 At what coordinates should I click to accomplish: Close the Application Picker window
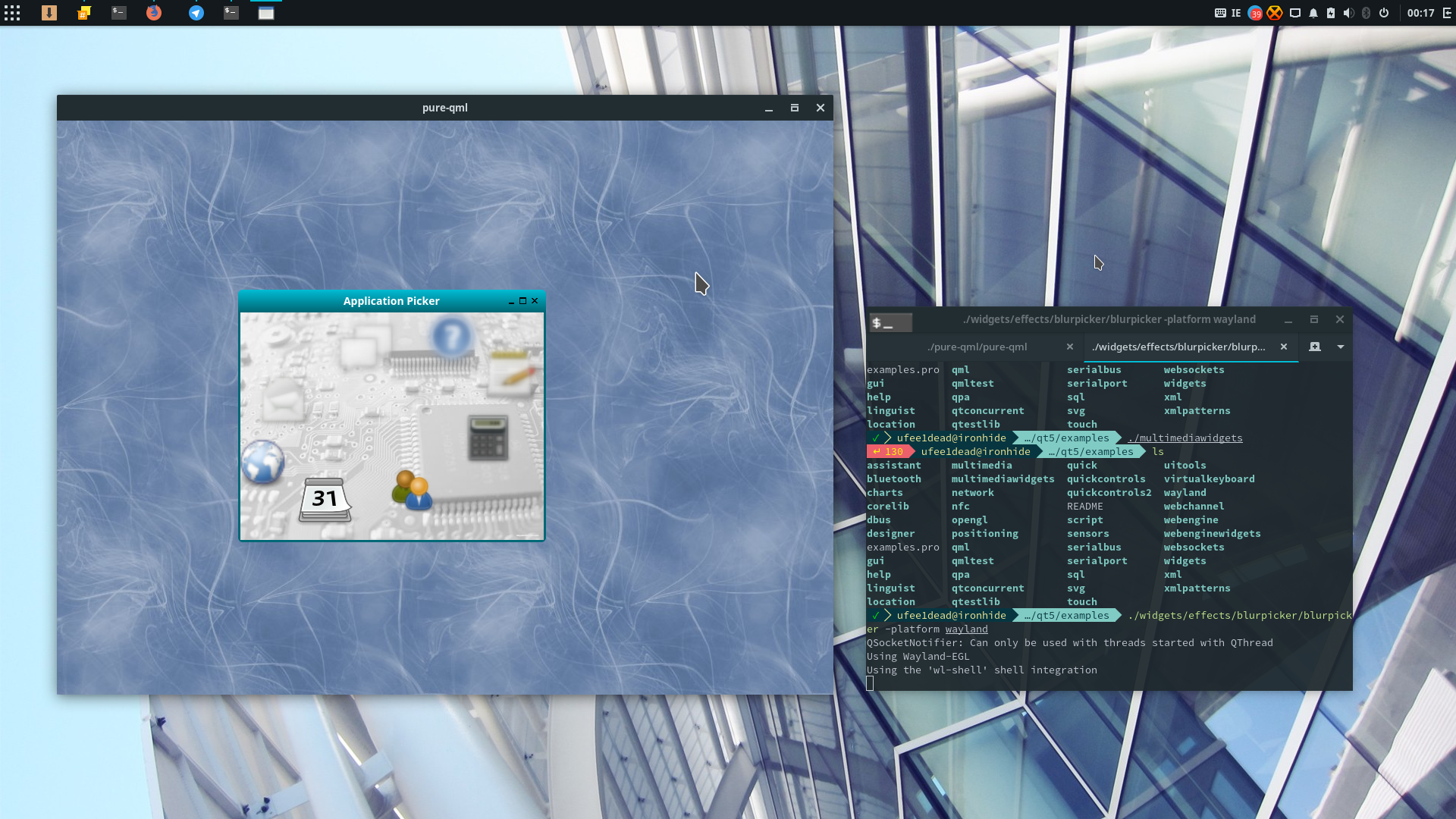click(535, 301)
